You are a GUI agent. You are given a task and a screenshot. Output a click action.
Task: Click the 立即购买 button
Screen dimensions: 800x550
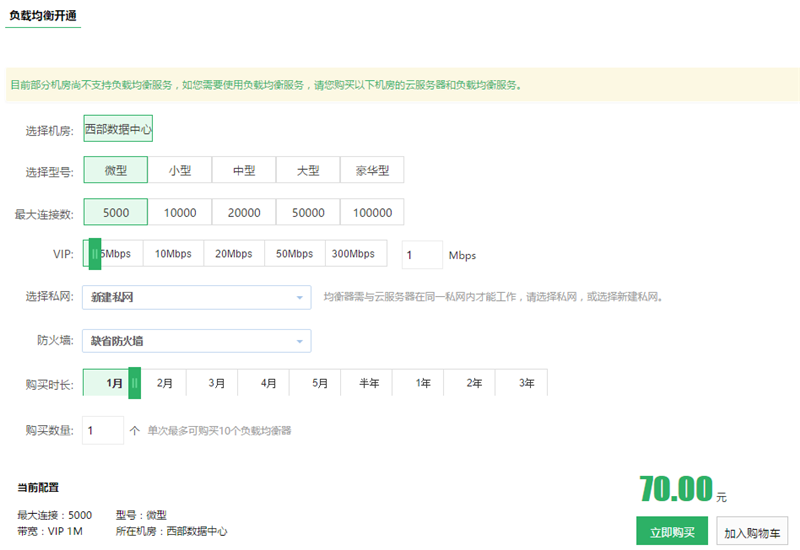672,531
